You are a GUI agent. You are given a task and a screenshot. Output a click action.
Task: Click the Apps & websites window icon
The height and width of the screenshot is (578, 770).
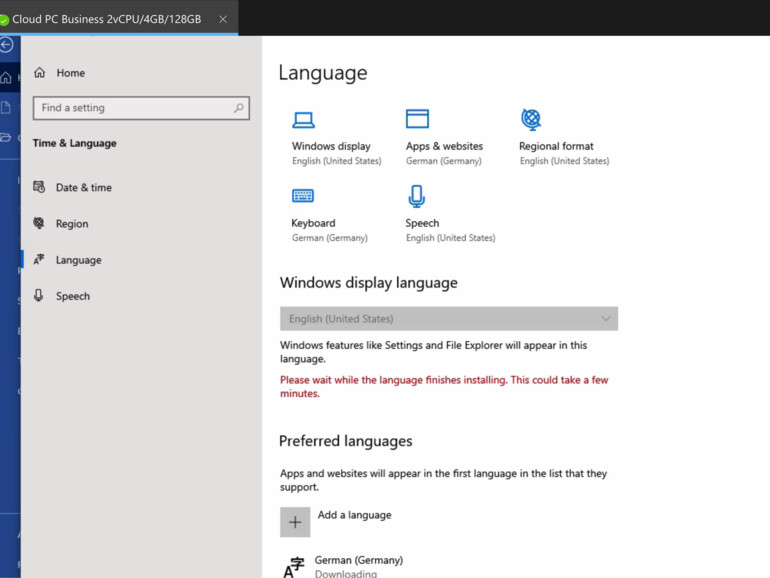(417, 119)
